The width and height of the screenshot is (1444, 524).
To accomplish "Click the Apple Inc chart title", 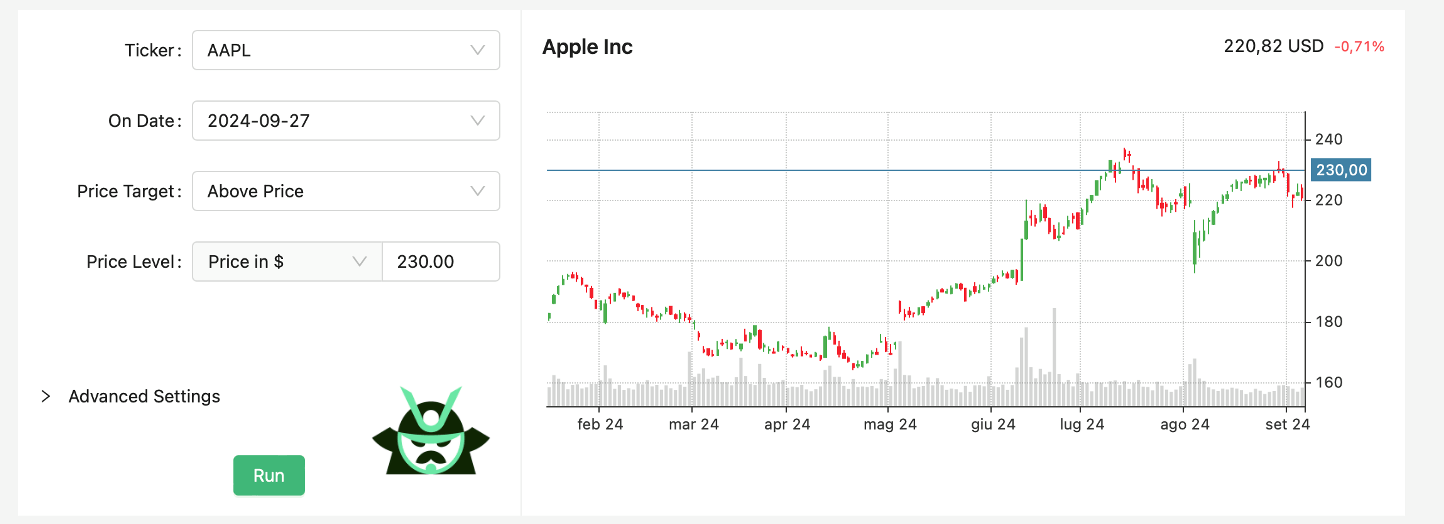I will click(x=587, y=47).
